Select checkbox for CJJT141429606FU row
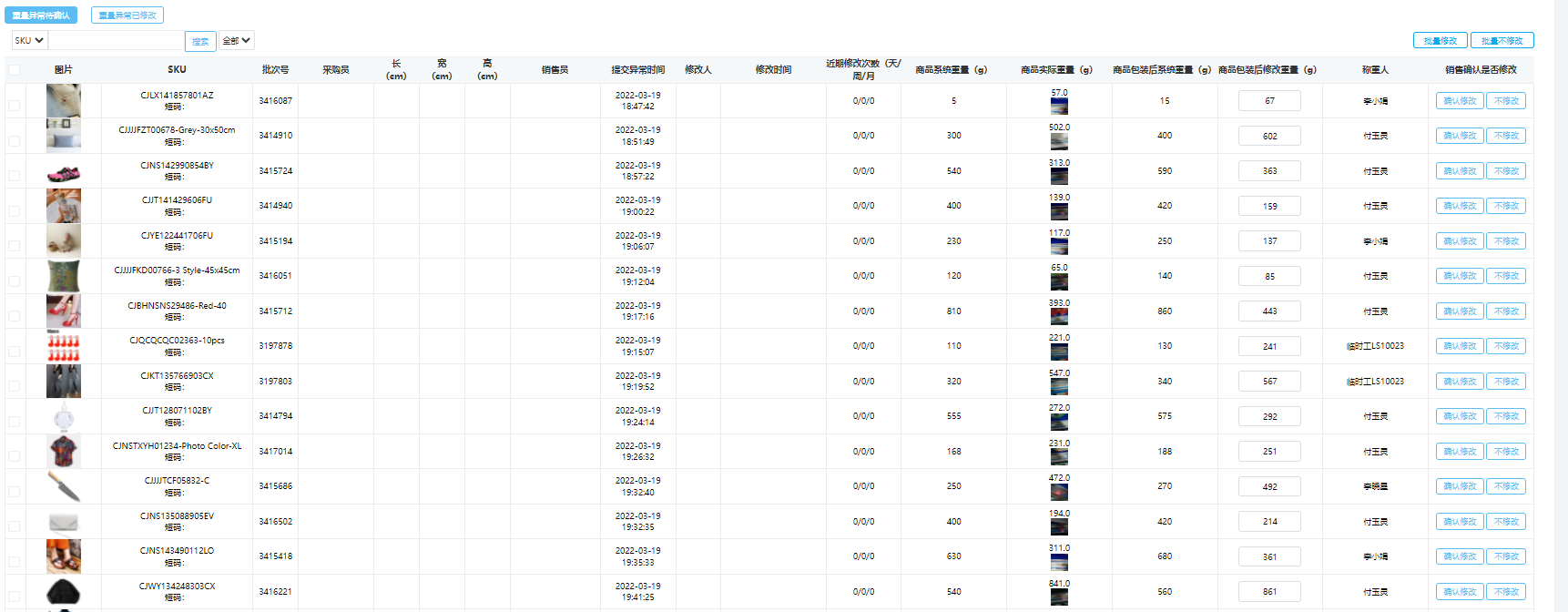Image resolution: width=1568 pixels, height=612 pixels. [14, 211]
